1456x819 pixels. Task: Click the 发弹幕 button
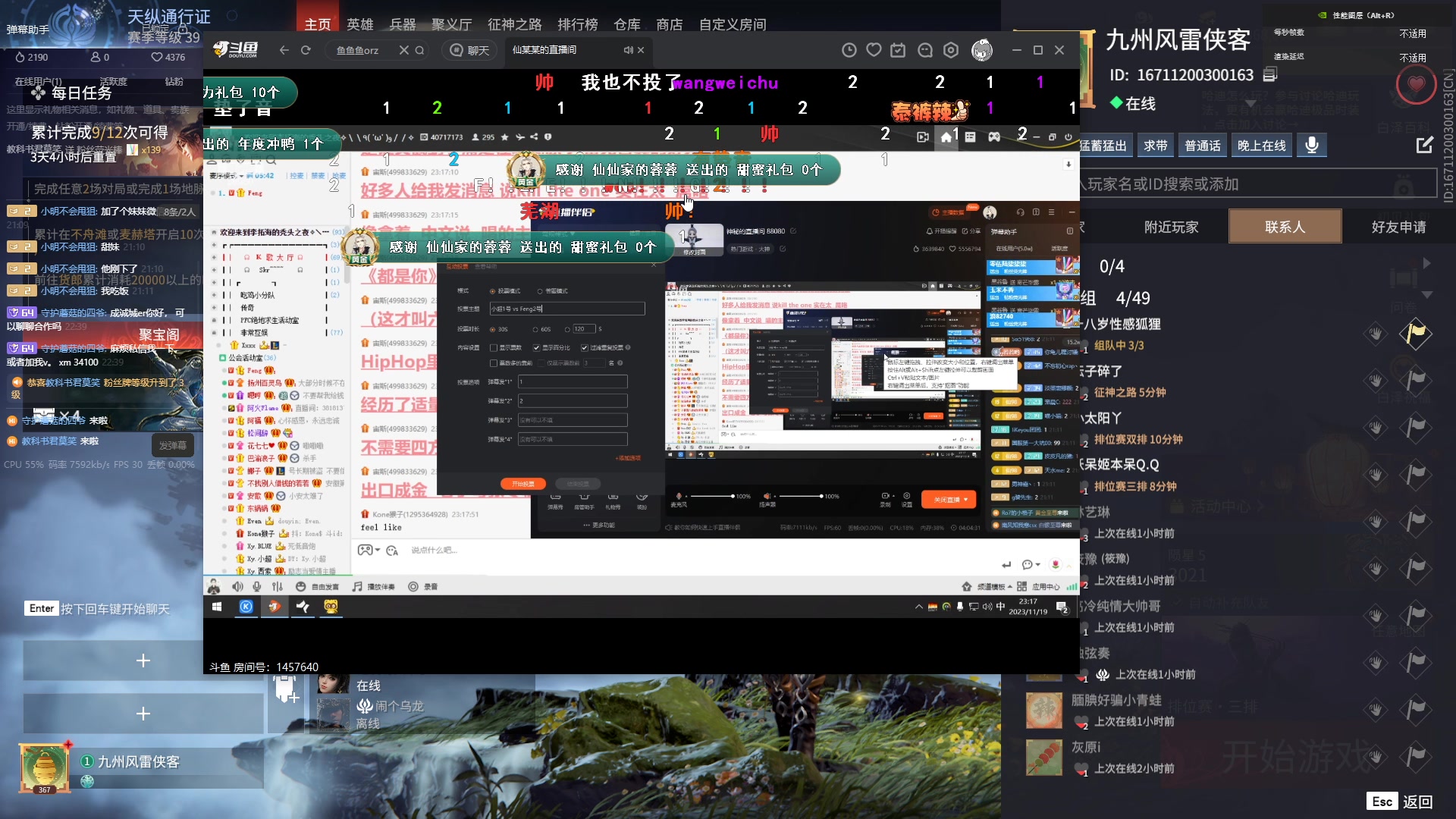[173, 446]
